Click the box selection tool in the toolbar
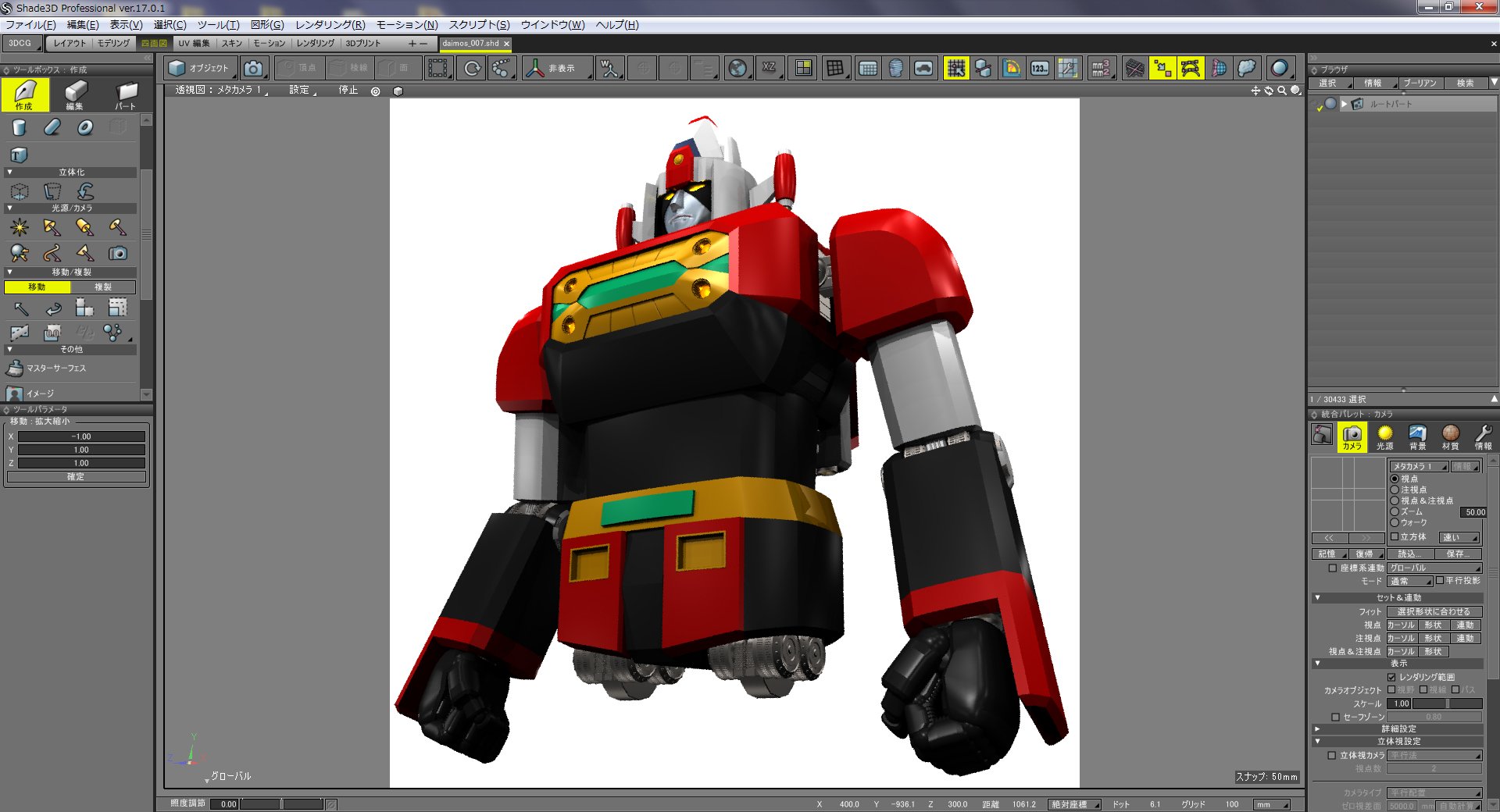 point(437,68)
